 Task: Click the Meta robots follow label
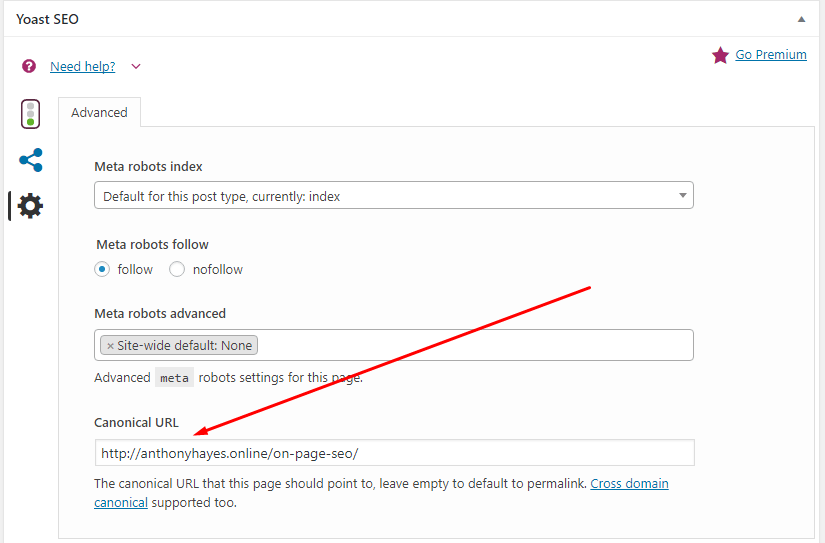[x=153, y=245]
